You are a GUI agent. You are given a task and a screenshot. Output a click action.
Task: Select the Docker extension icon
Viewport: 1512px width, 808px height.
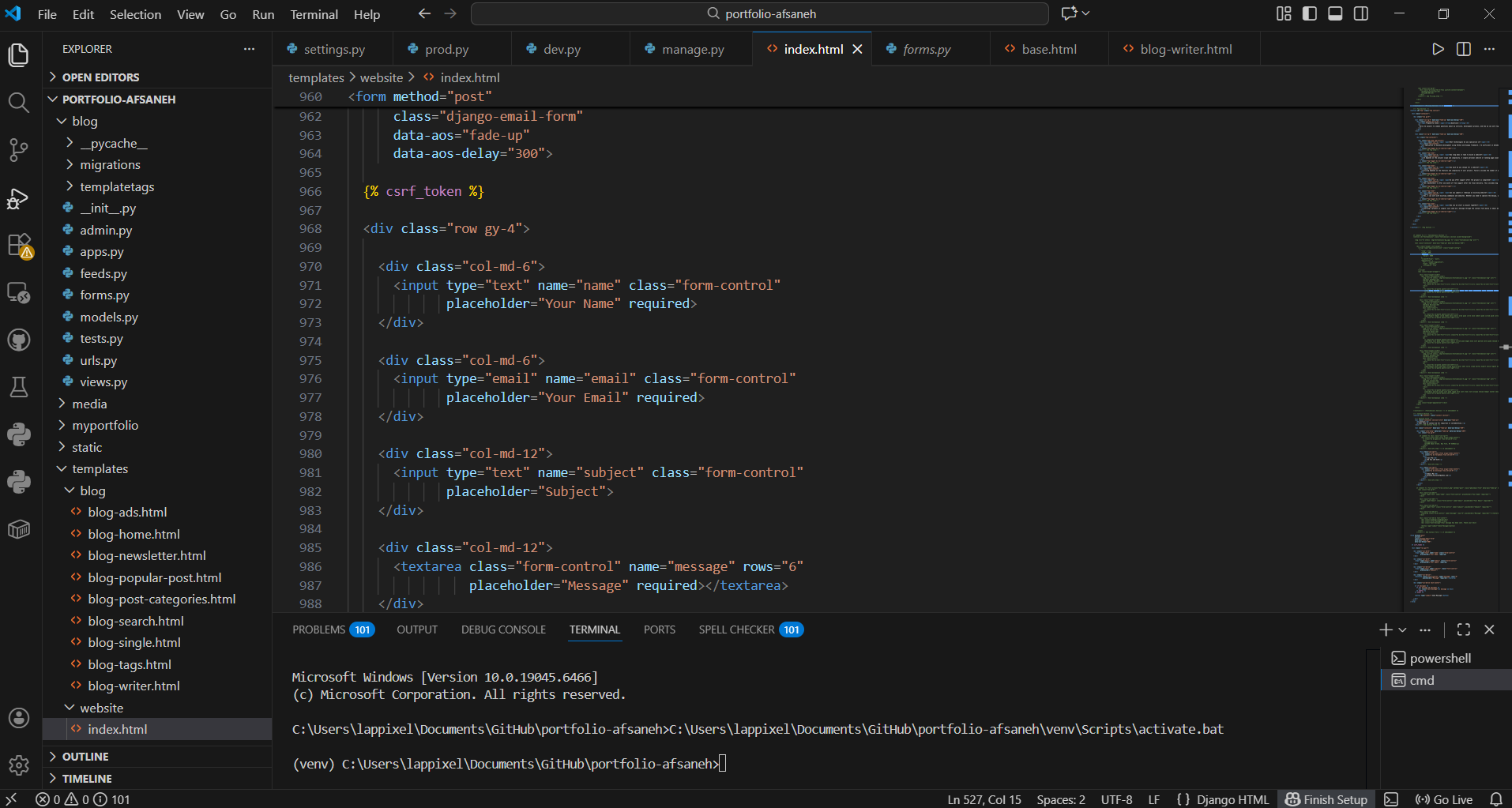(x=19, y=529)
